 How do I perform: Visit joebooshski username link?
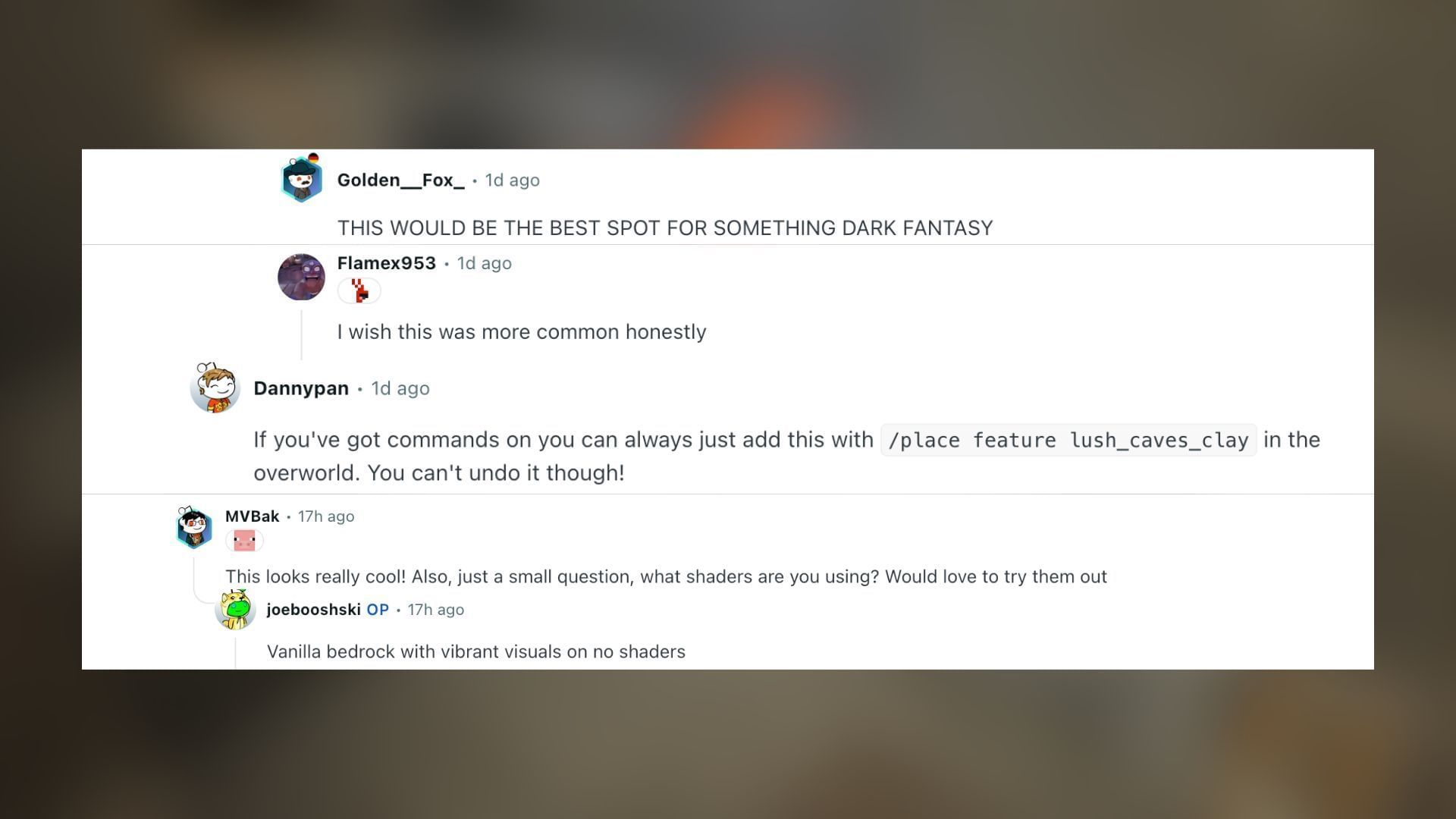[x=313, y=610]
